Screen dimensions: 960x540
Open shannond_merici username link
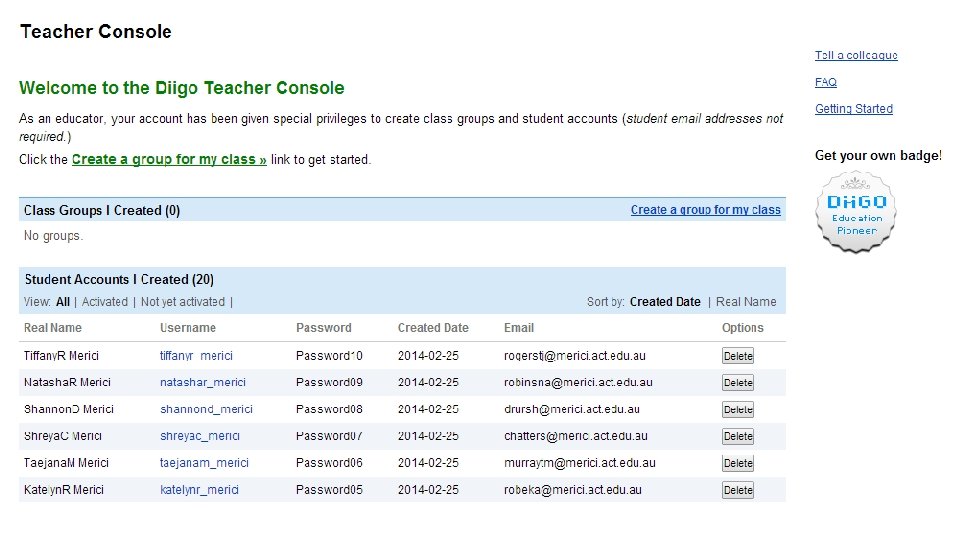(206, 410)
